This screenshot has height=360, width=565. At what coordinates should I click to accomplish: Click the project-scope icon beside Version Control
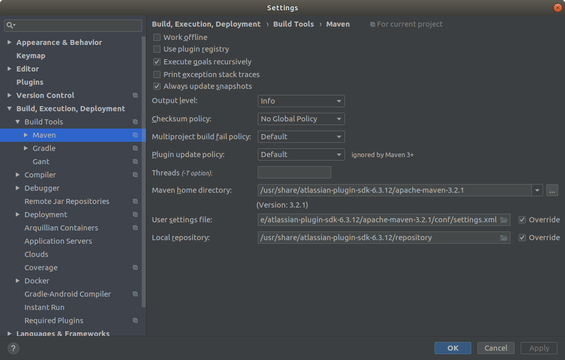click(x=135, y=95)
